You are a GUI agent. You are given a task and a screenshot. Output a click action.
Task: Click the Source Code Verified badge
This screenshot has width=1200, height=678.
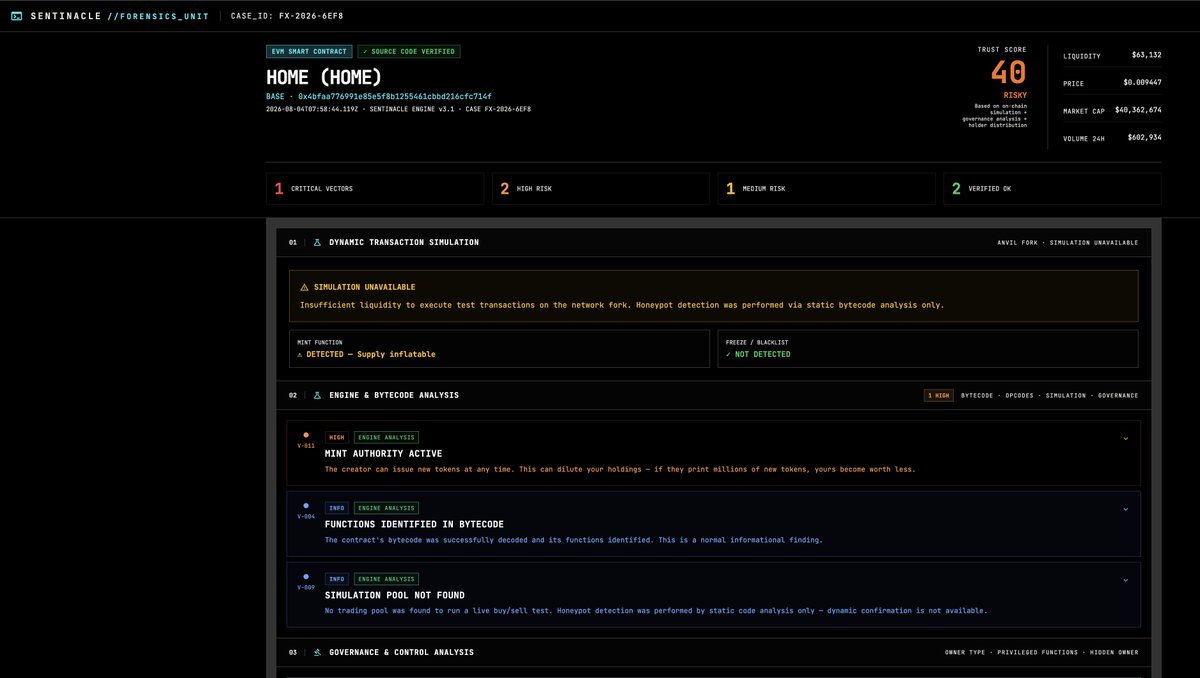[409, 51]
